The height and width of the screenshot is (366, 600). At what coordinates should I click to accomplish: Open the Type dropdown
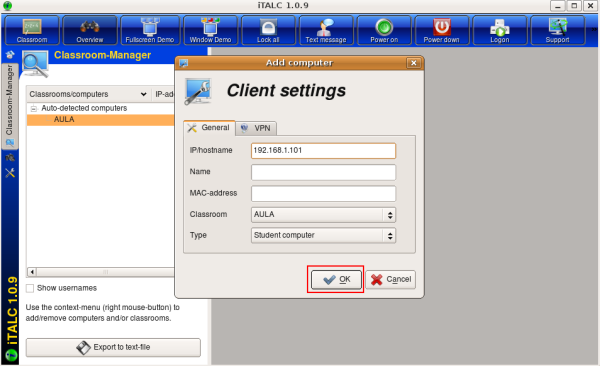point(323,235)
